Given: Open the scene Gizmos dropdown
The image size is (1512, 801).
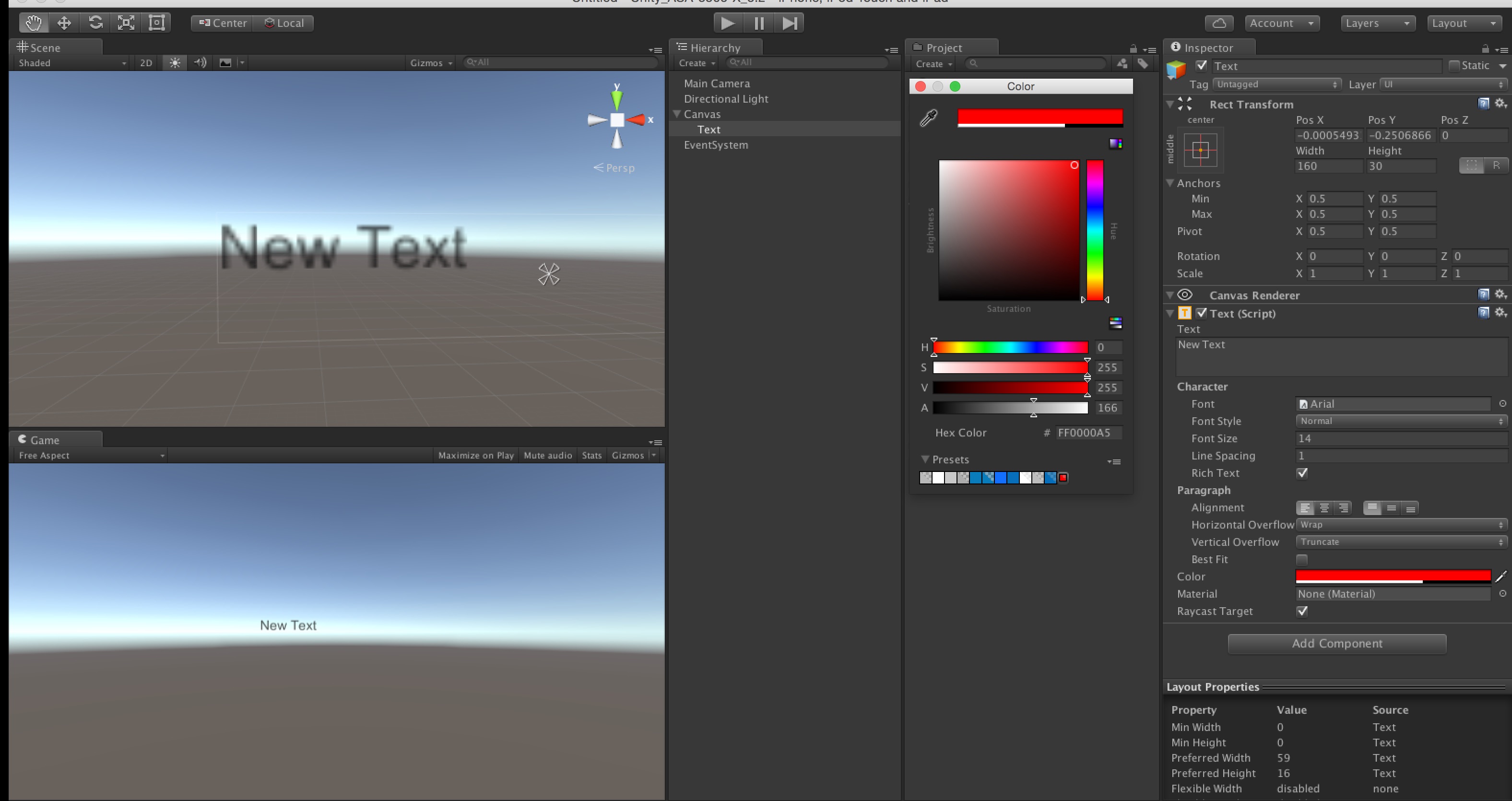Looking at the screenshot, I should (x=431, y=63).
